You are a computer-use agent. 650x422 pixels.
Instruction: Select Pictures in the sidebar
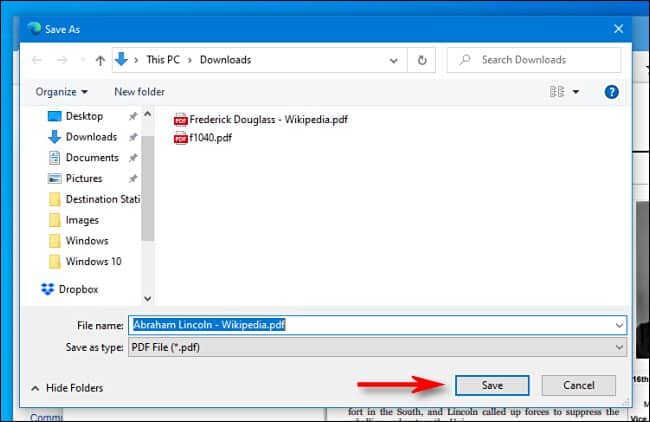pos(84,178)
